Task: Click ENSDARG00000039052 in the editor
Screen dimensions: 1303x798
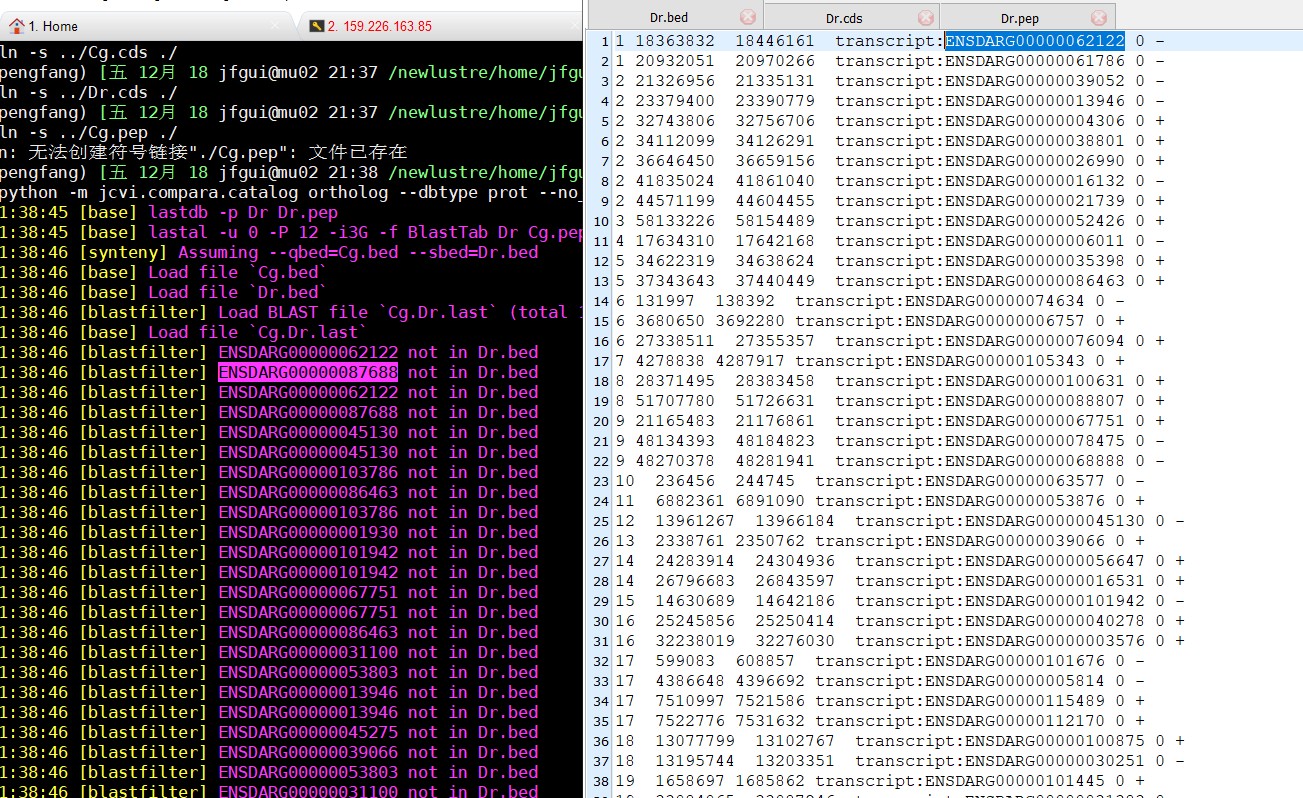Action: point(1035,81)
